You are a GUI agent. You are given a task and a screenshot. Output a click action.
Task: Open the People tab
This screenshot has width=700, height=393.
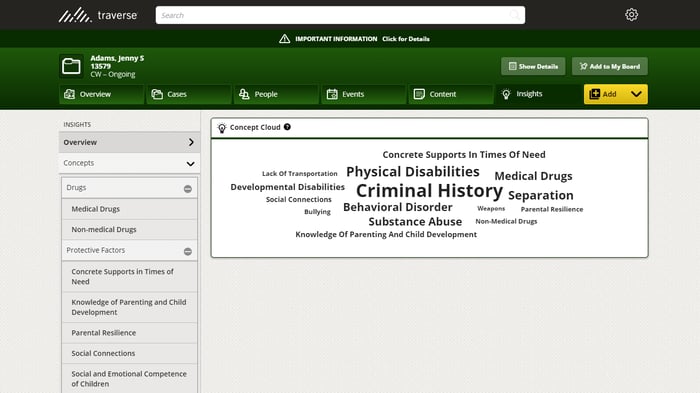pos(276,94)
